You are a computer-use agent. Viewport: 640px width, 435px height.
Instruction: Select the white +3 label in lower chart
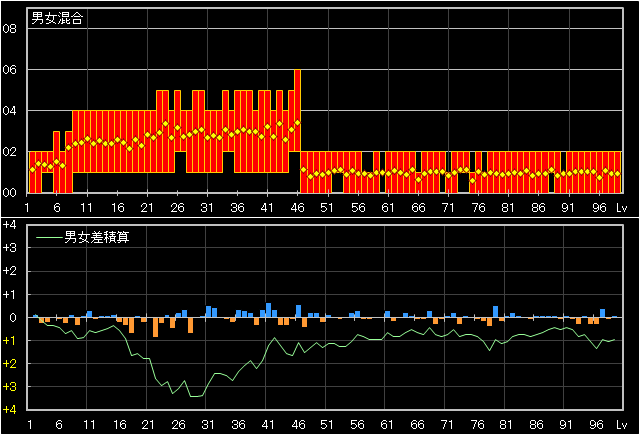coord(9,248)
